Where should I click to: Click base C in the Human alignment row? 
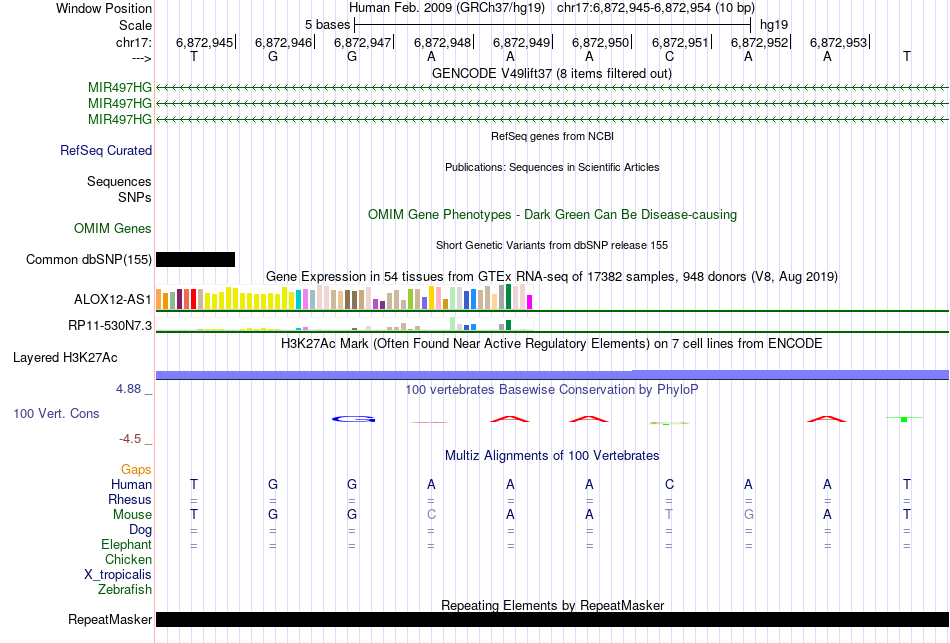click(669, 484)
